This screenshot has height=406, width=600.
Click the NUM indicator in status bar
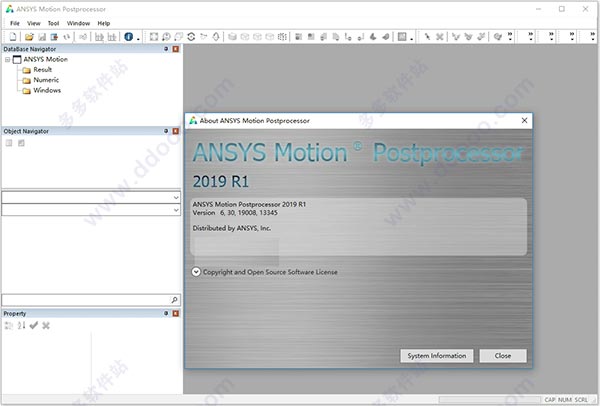565,399
